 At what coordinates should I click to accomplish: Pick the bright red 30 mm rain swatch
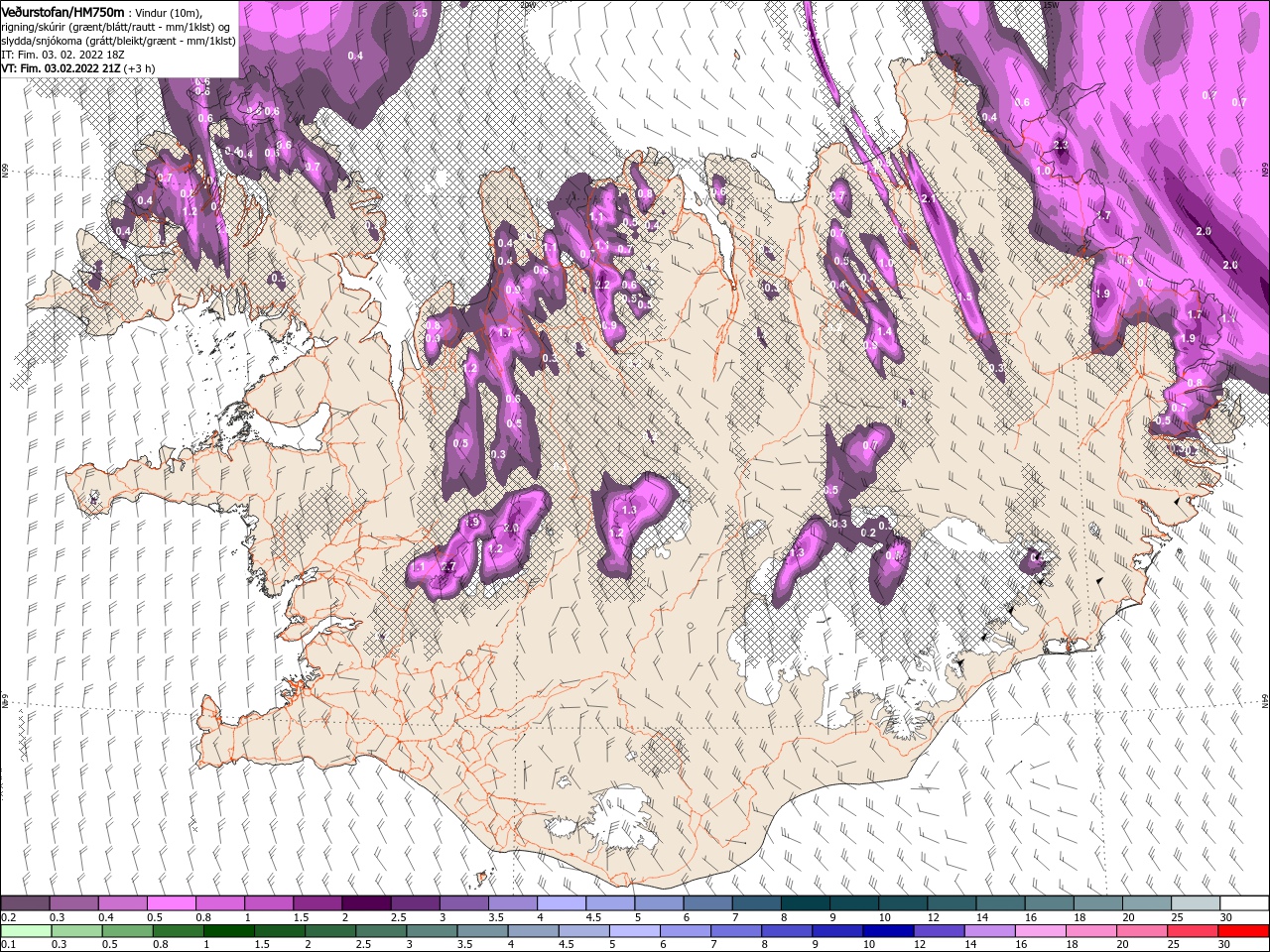tap(1244, 931)
